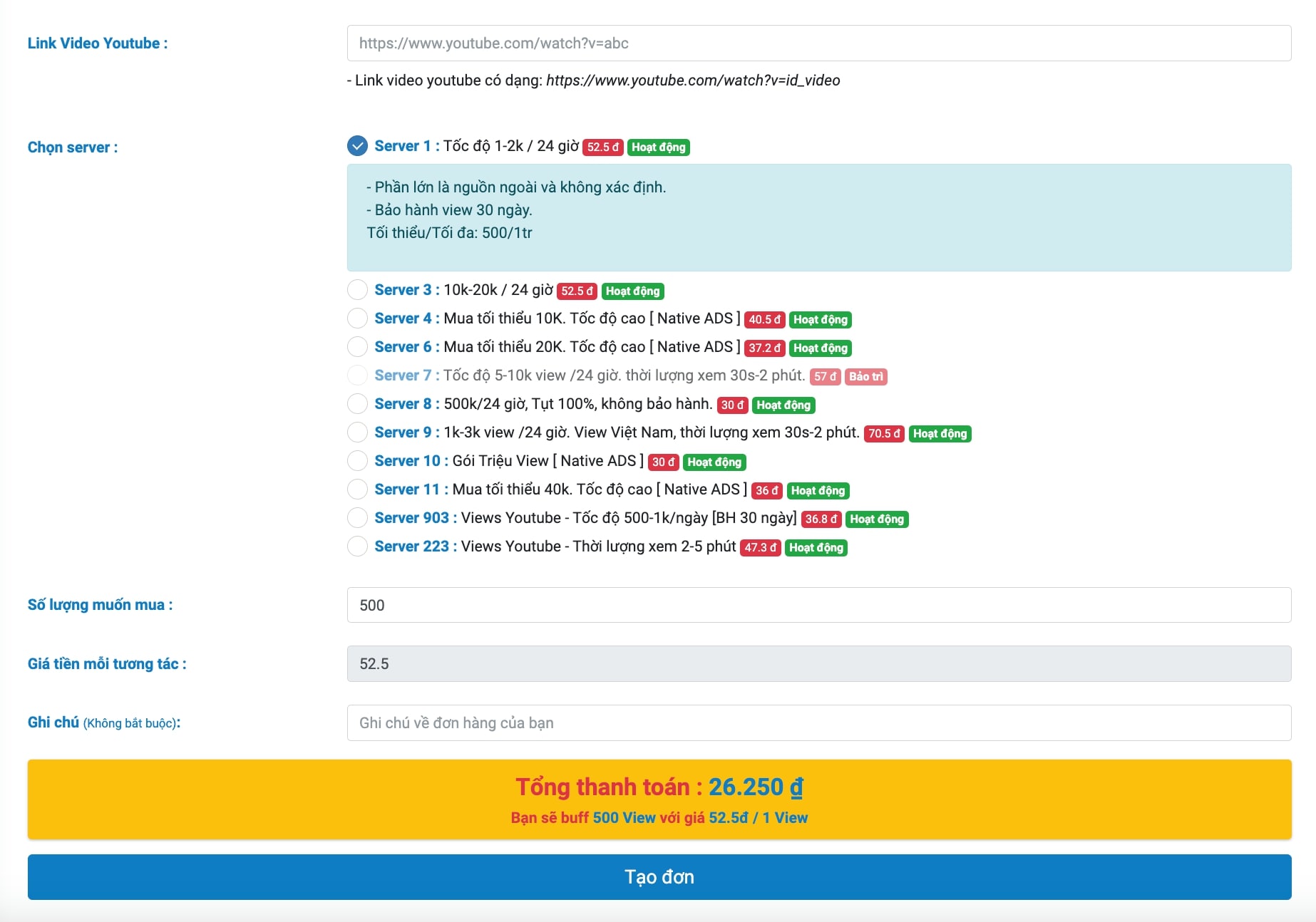The image size is (1316, 922).
Task: Select the Server 11 radio button
Action: [x=357, y=490]
